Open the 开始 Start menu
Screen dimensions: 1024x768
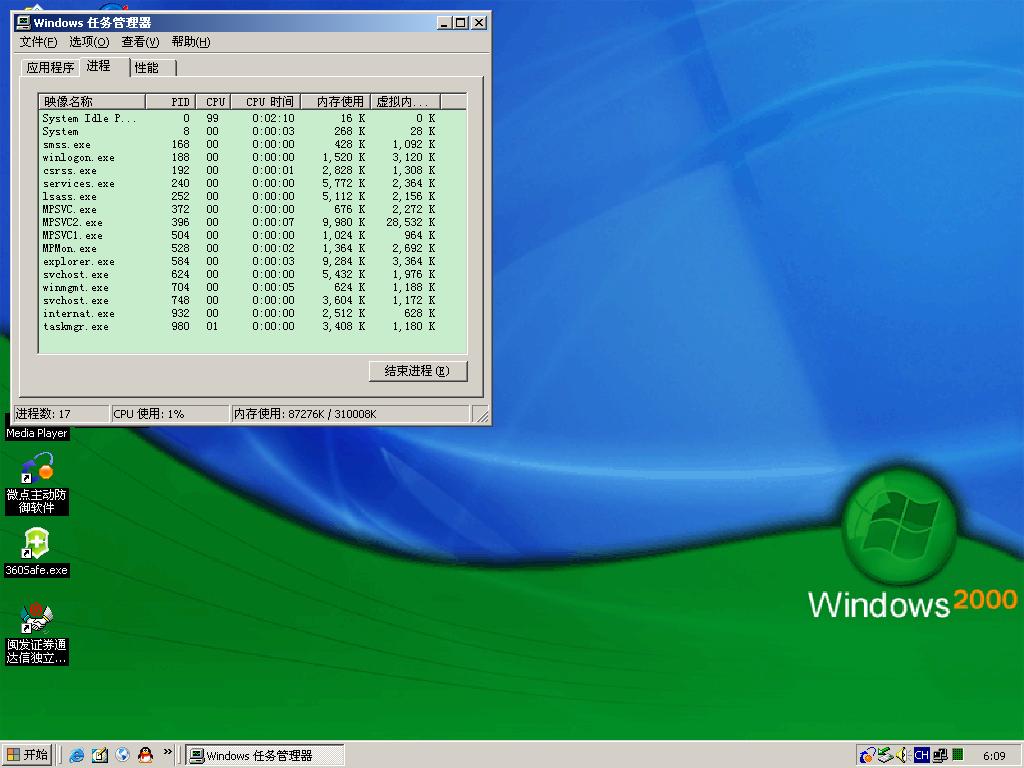point(27,755)
